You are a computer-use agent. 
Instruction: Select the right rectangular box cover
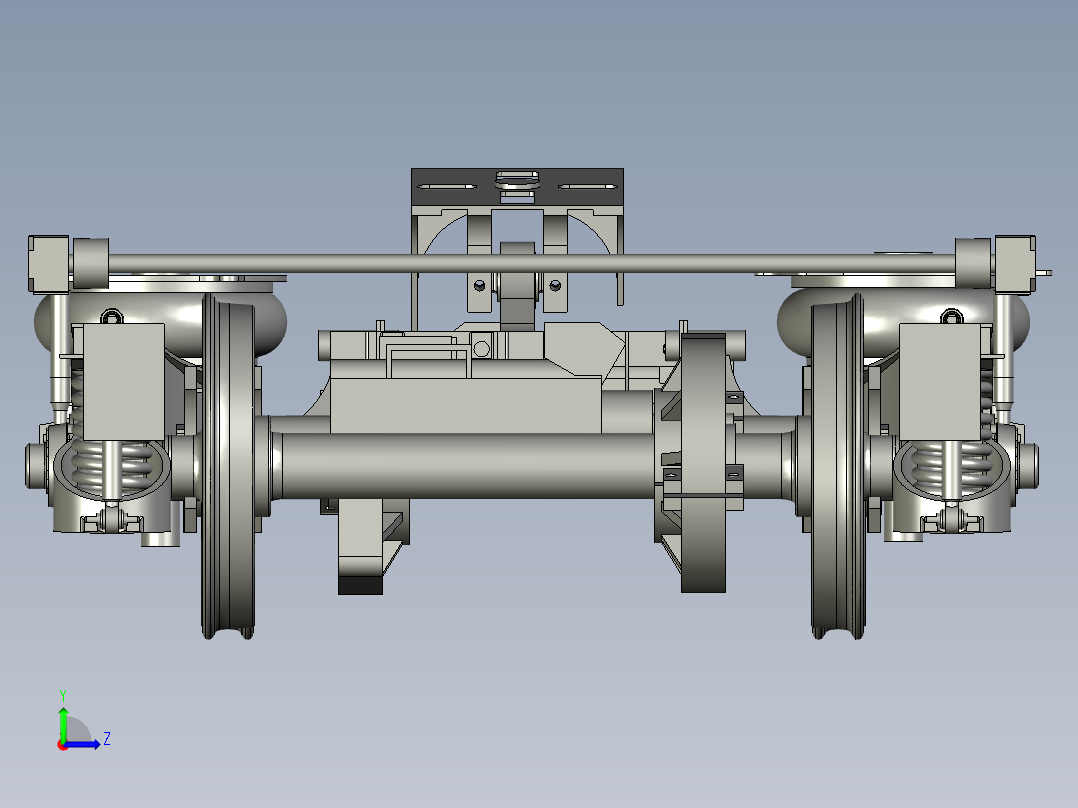940,382
